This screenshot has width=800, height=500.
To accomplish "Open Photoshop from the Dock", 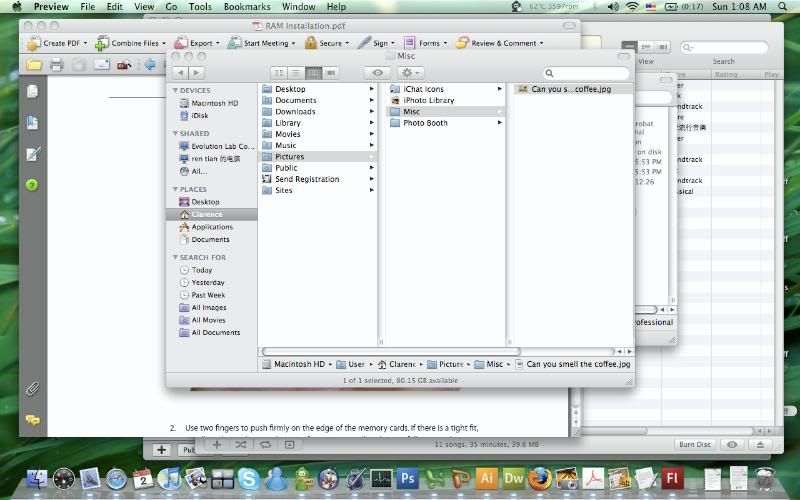I will (407, 479).
